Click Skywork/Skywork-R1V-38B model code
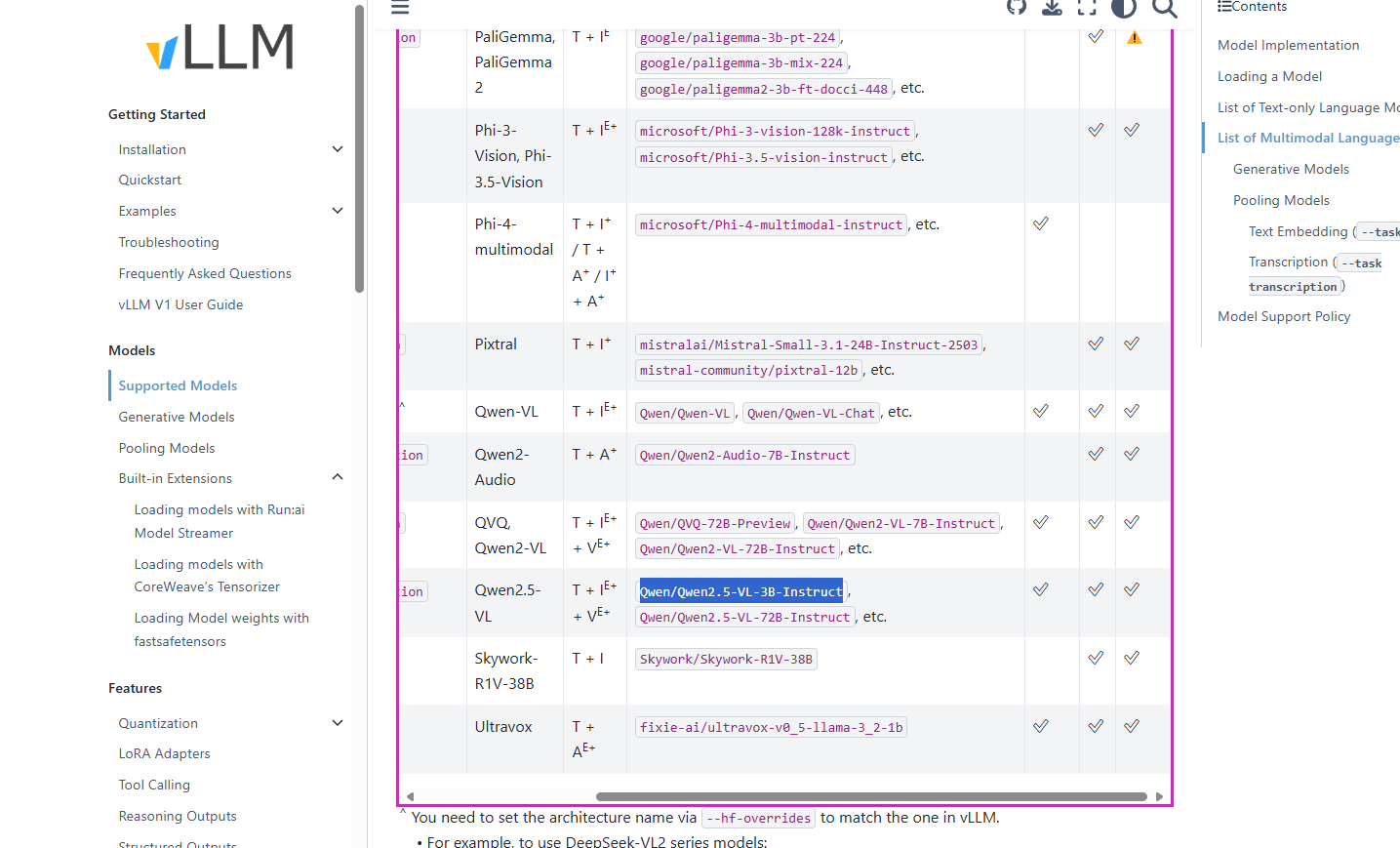The image size is (1400, 848). point(726,660)
